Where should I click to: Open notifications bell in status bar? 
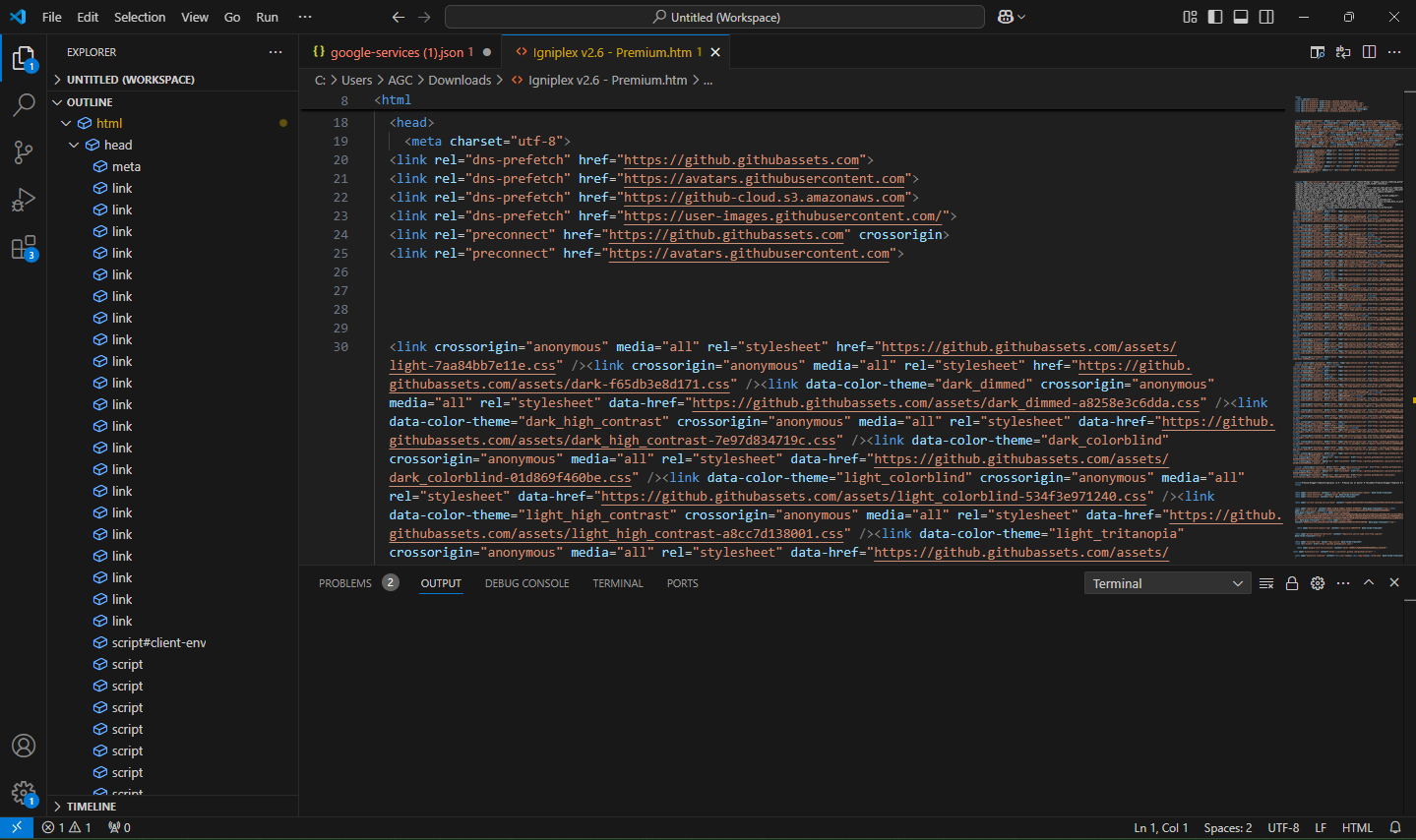(1395, 828)
